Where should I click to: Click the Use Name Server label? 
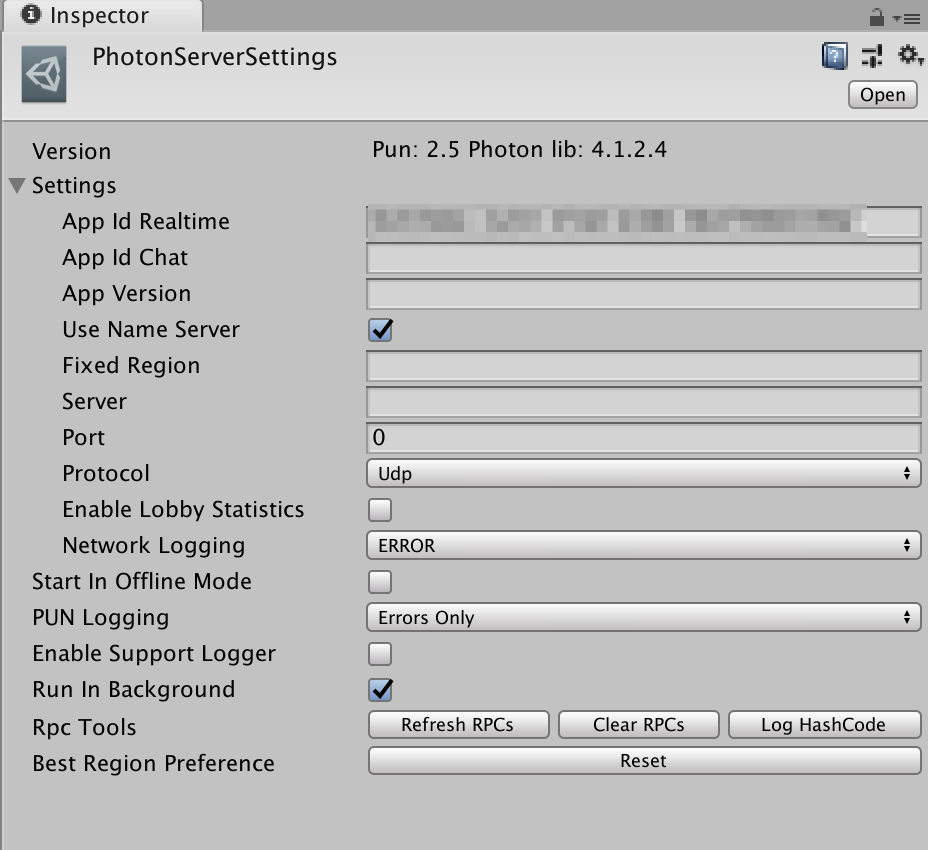pos(151,330)
